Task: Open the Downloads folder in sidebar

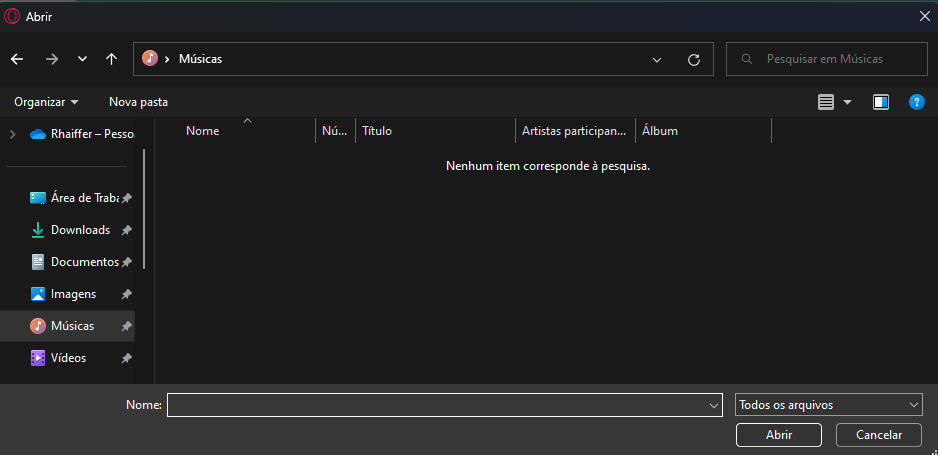Action: point(80,230)
